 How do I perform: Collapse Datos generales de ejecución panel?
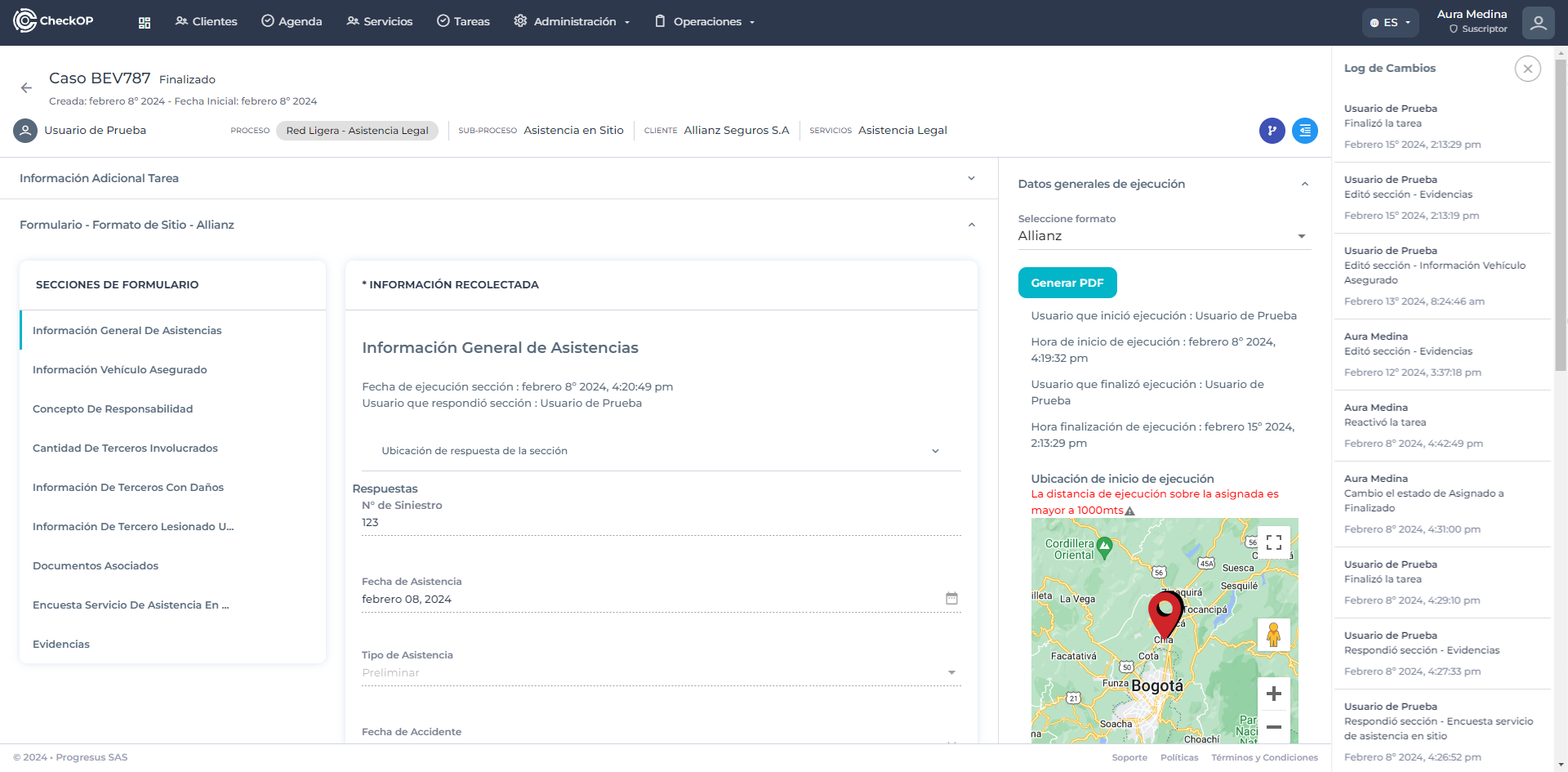(1164, 184)
